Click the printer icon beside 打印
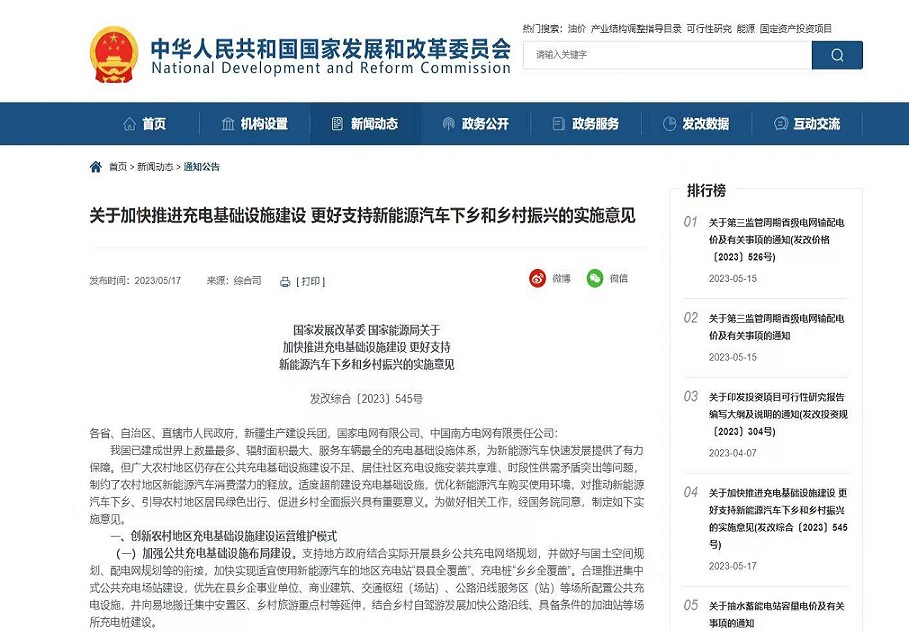Screen dimensions: 909x631 285,282
